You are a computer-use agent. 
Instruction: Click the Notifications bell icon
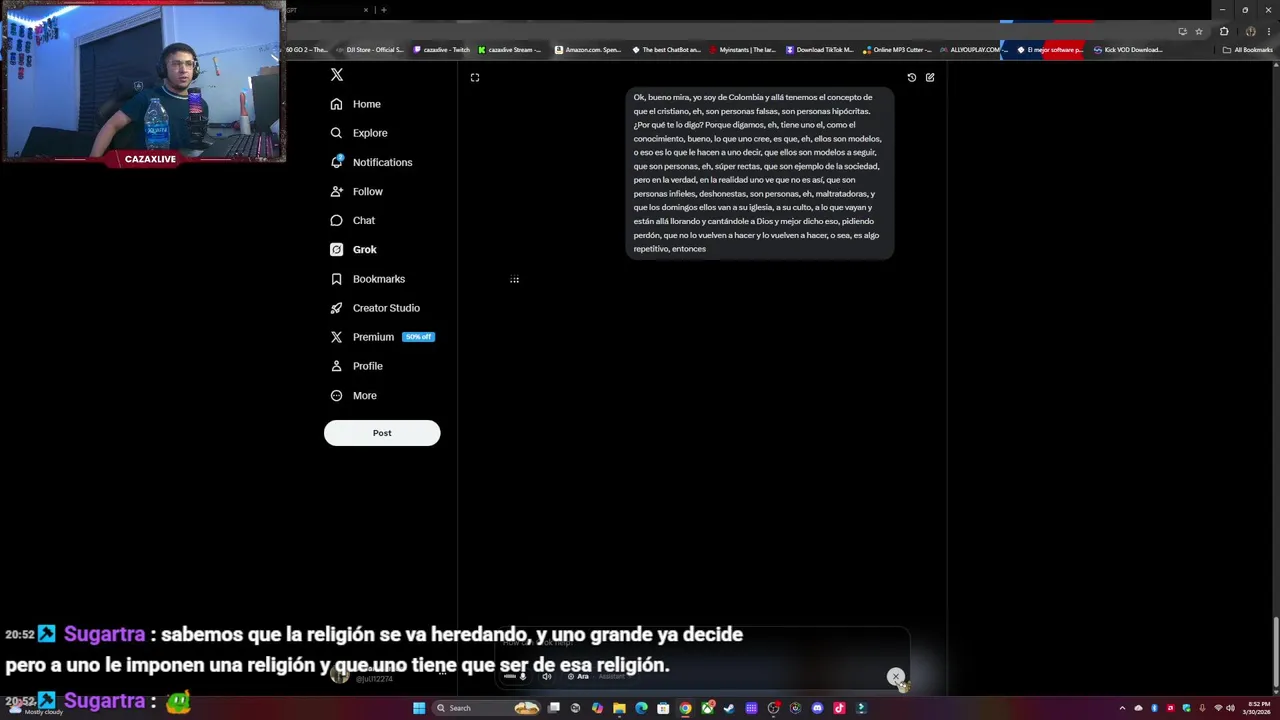click(336, 162)
